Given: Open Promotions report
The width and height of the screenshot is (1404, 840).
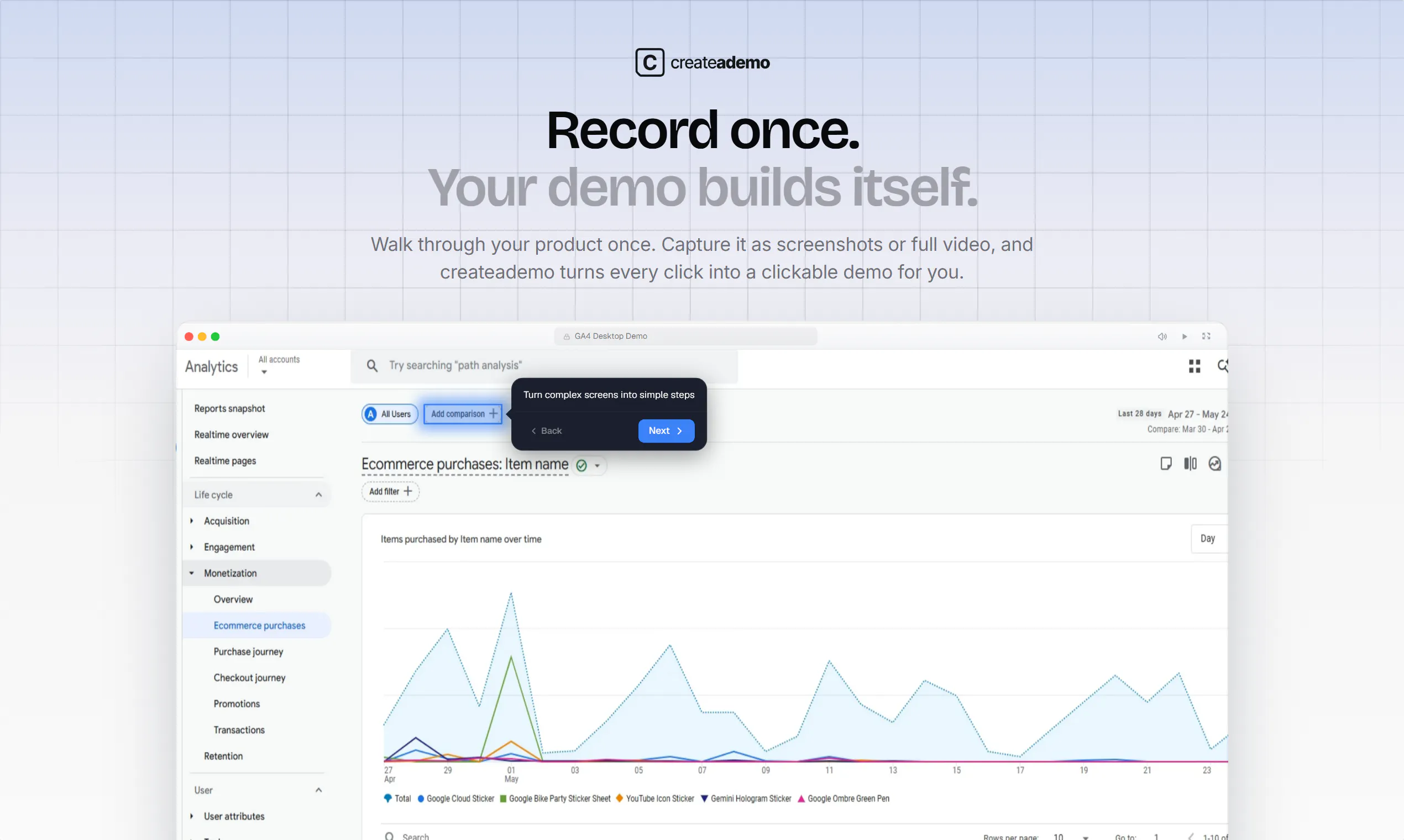Looking at the screenshot, I should [x=237, y=704].
